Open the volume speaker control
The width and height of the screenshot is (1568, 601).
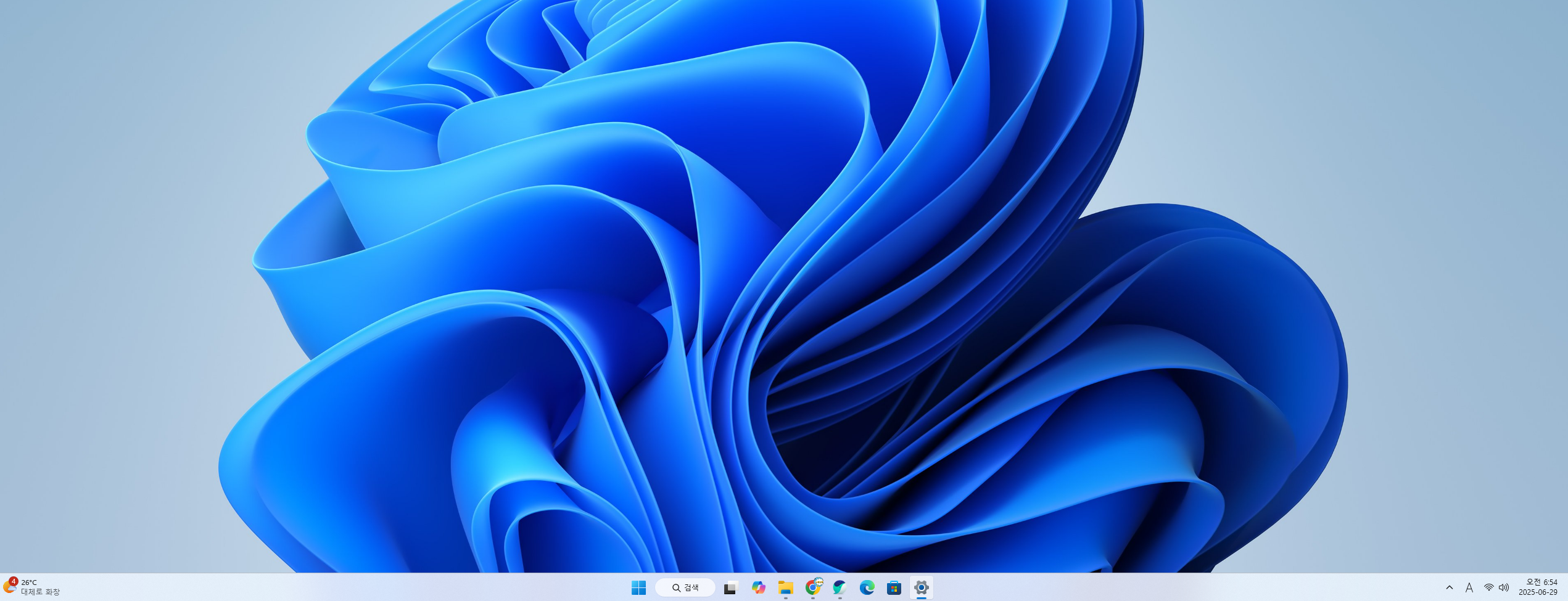click(1504, 587)
